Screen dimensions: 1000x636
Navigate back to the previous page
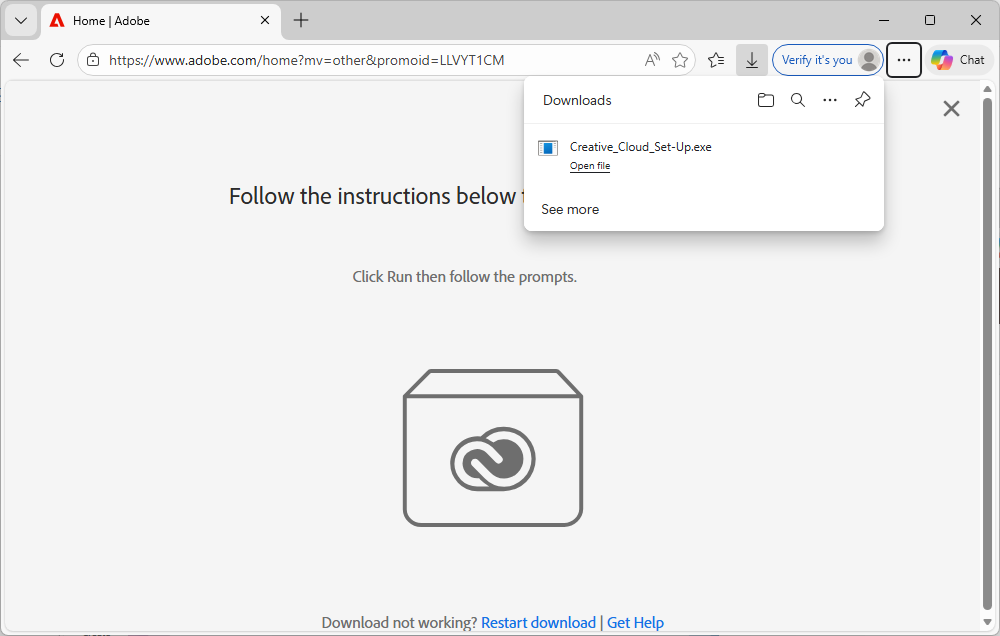(x=20, y=60)
